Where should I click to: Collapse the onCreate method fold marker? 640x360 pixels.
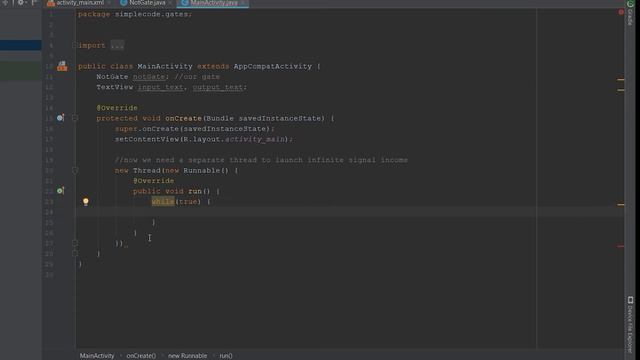point(75,118)
